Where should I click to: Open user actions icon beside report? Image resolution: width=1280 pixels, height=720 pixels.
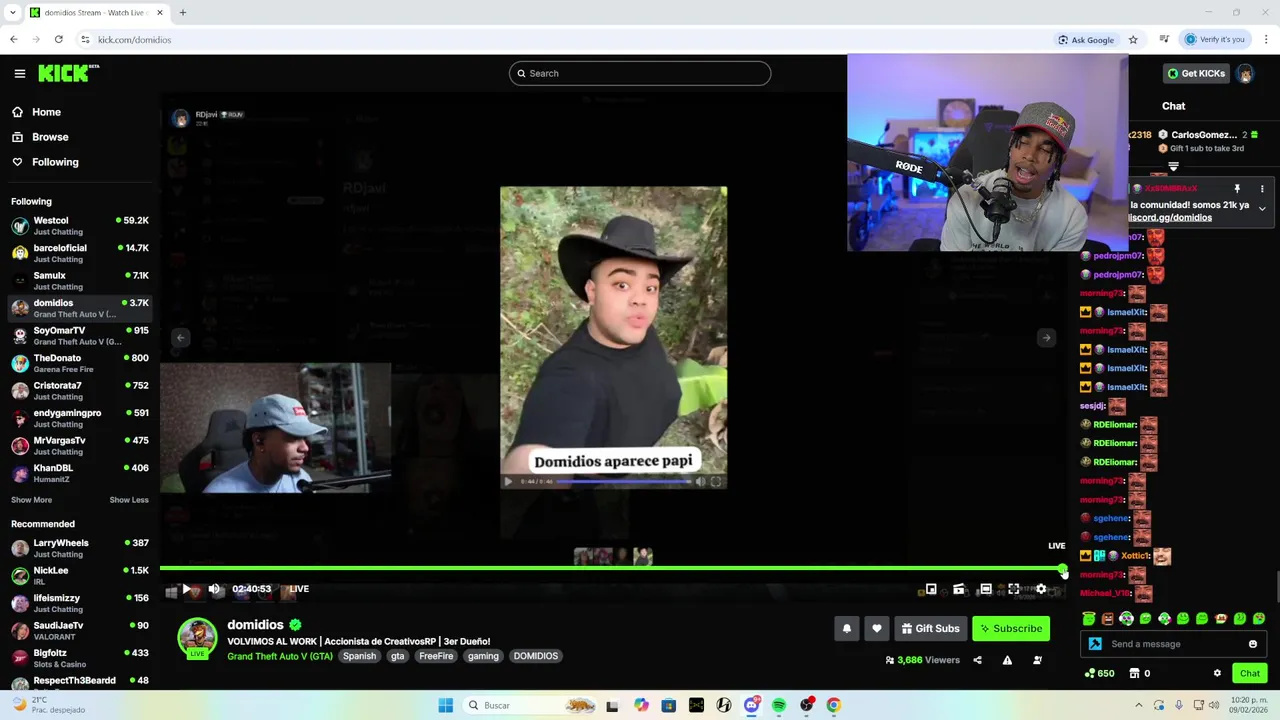click(x=1037, y=660)
